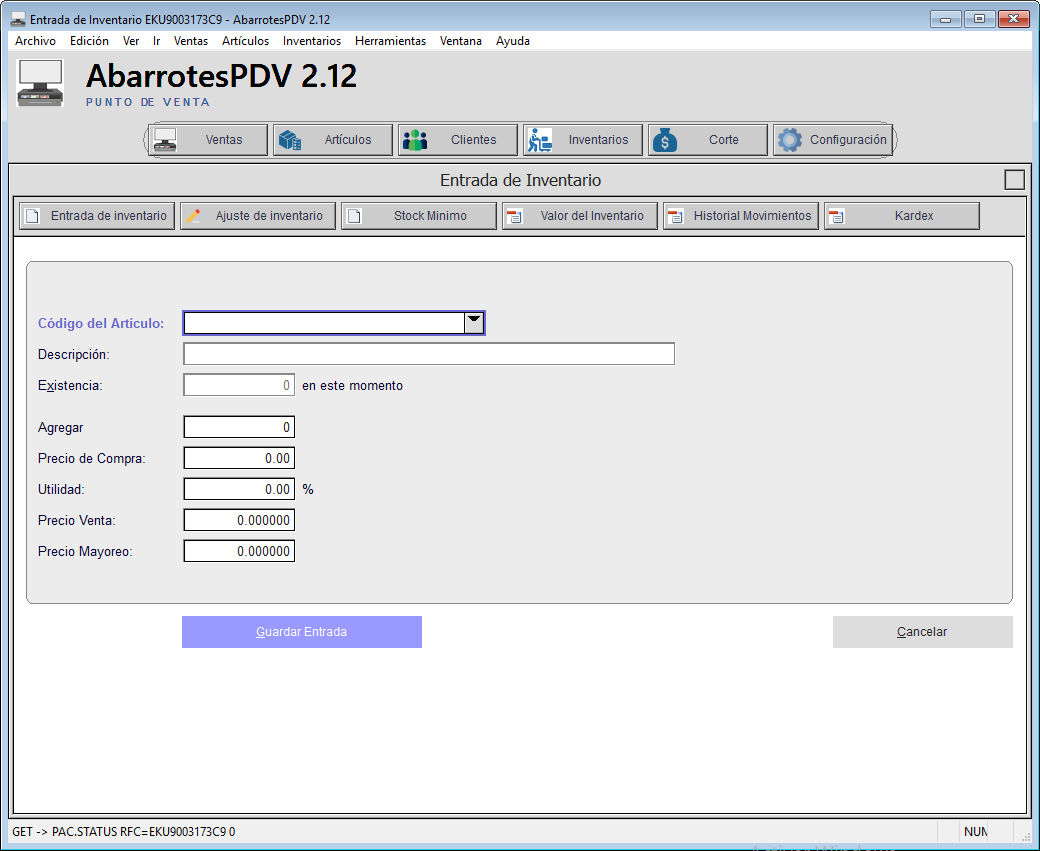
Task: Open the Edición menu
Action: [x=89, y=41]
